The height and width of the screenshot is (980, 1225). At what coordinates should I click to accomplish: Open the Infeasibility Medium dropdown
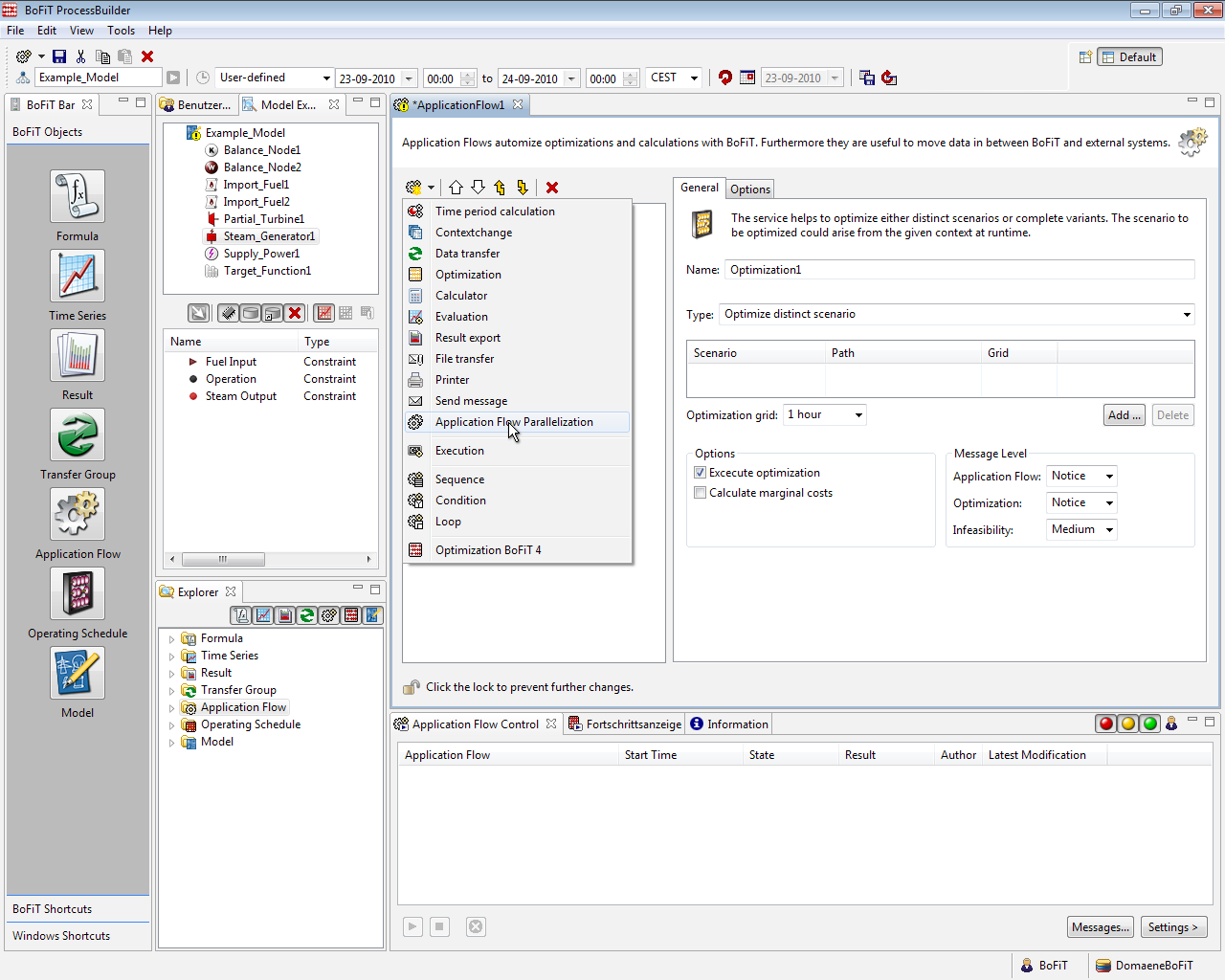[1081, 529]
